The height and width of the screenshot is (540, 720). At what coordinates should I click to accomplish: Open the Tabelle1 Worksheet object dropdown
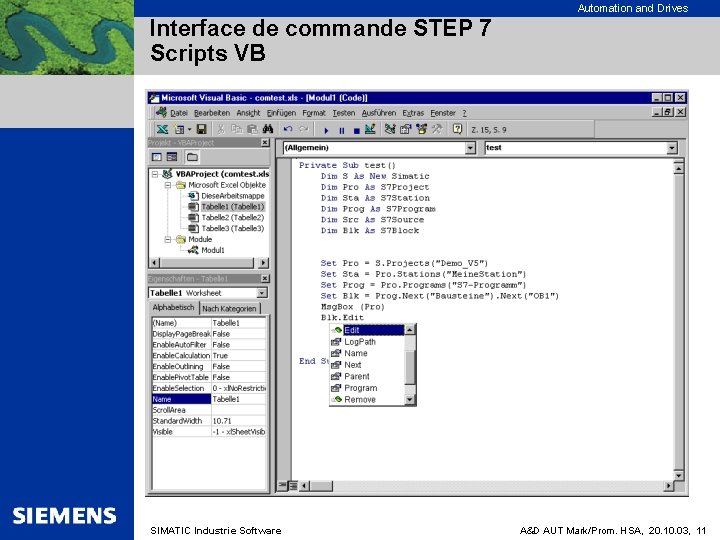[x=262, y=293]
